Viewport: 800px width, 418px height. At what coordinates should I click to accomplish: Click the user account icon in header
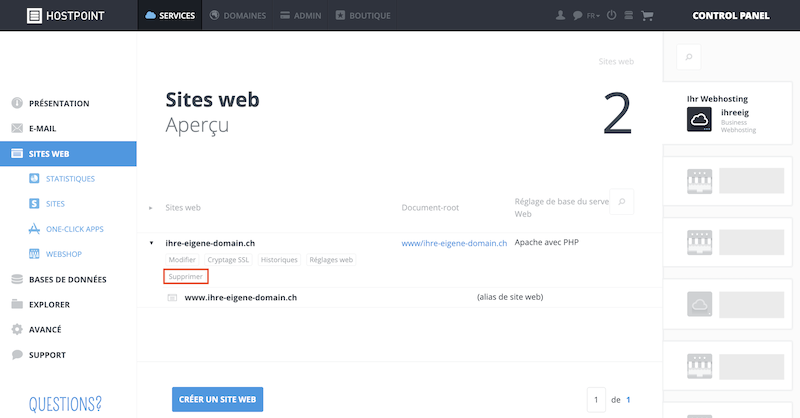(560, 15)
